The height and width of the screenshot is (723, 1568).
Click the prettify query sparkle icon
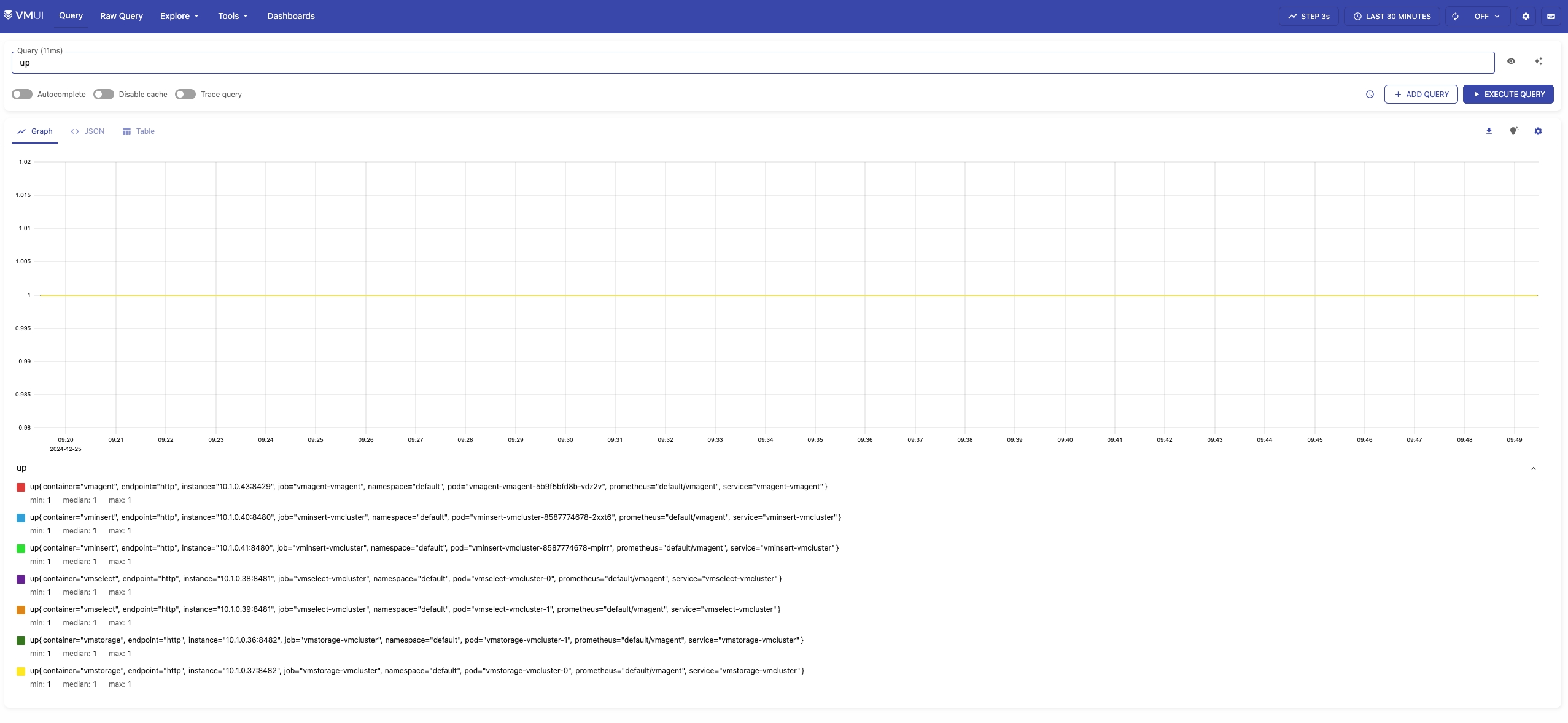(1538, 61)
